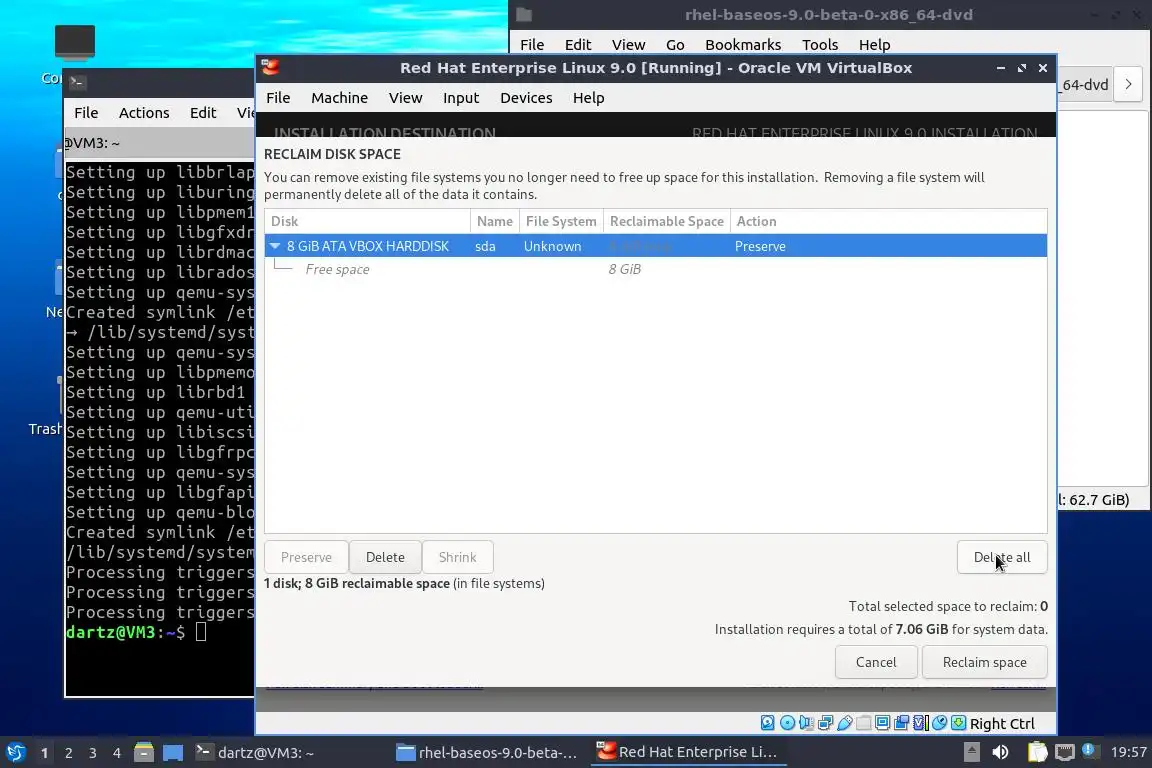Click the folder icon in file manager title bar
The image size is (1152, 768).
tap(524, 15)
